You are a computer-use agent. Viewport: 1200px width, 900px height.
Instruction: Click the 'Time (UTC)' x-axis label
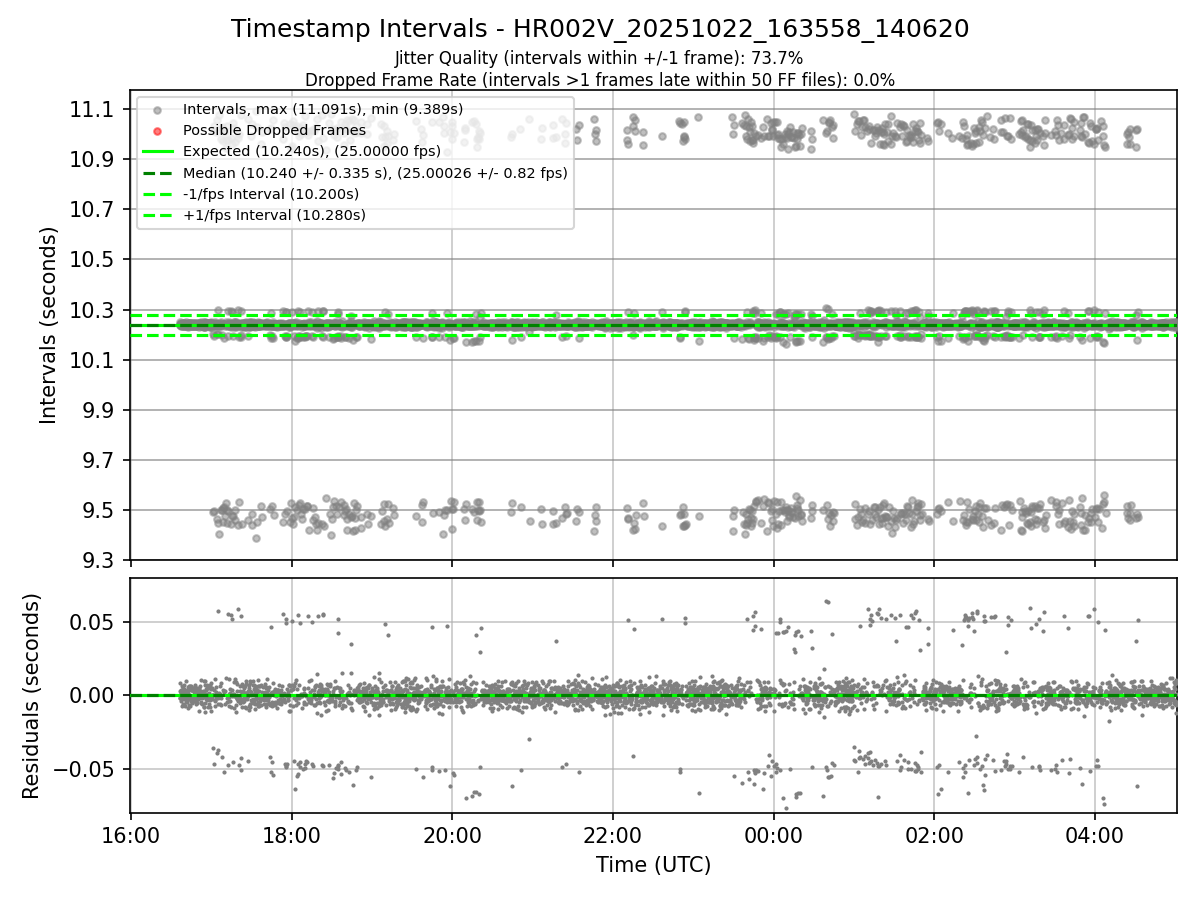coord(653,865)
